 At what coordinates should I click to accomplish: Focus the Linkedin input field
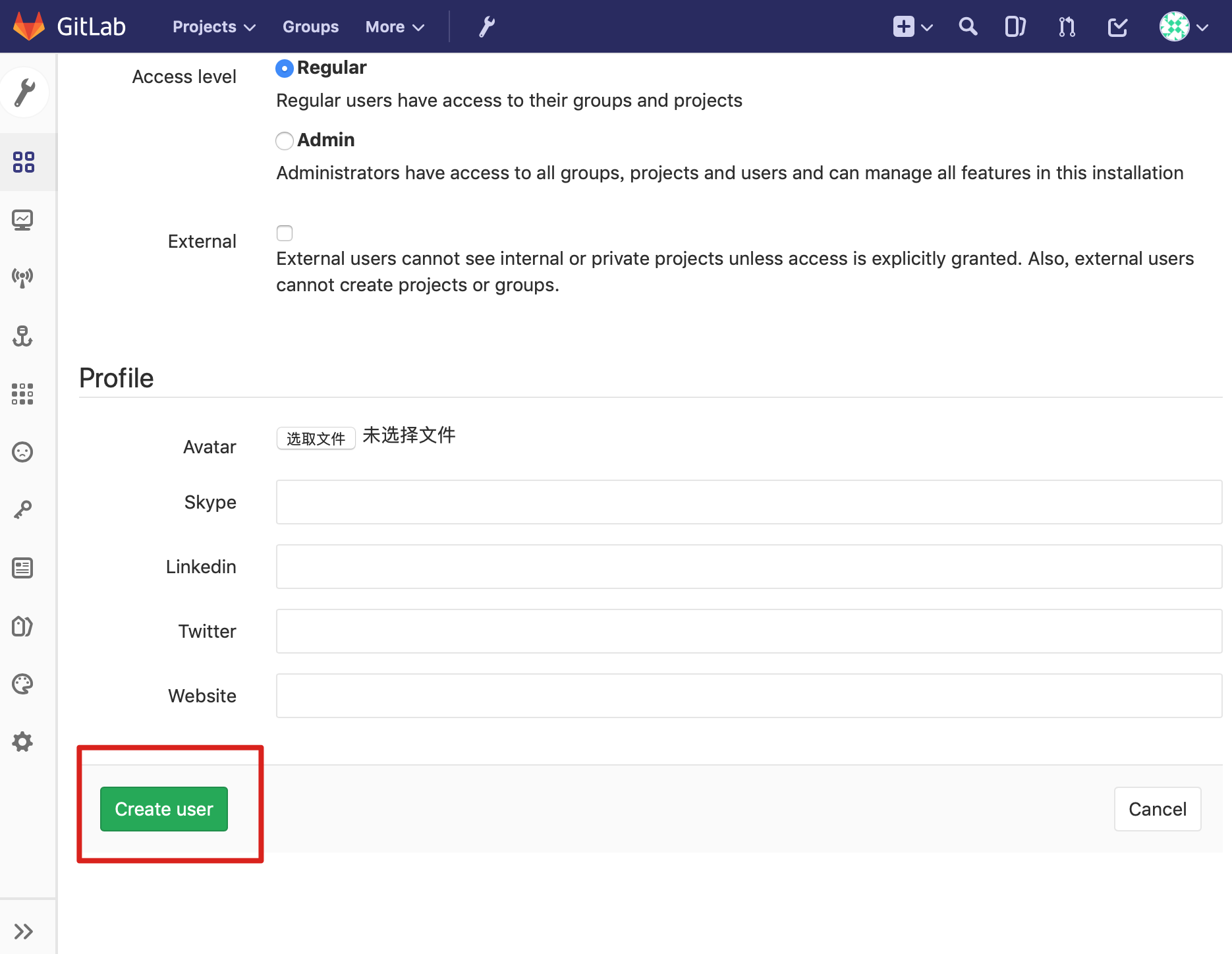[x=749, y=567]
